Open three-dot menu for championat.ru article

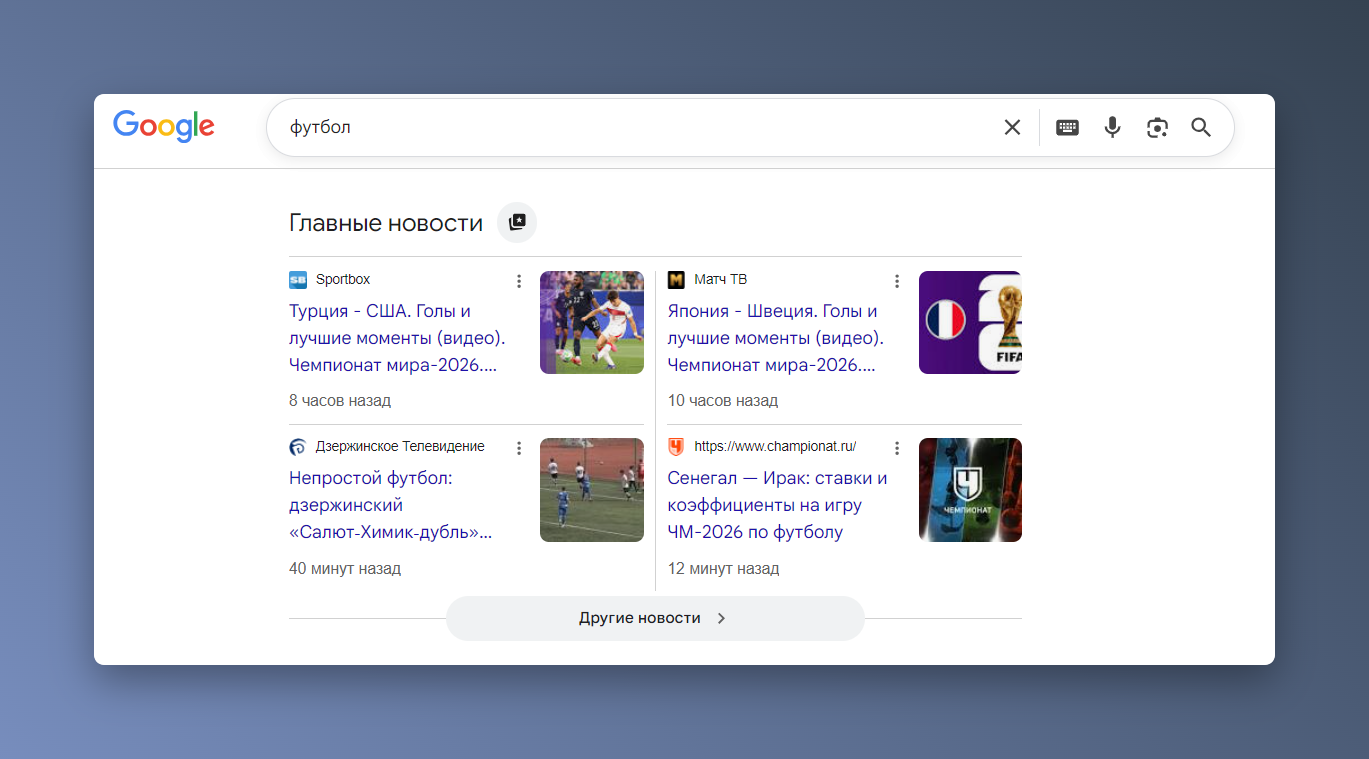pos(897,448)
